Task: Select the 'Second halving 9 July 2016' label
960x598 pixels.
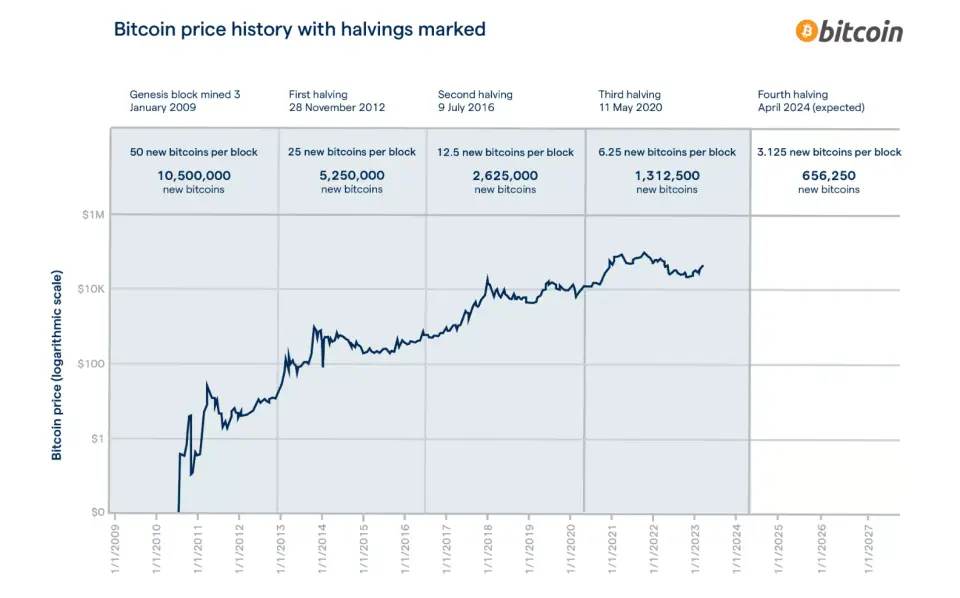Action: click(475, 100)
